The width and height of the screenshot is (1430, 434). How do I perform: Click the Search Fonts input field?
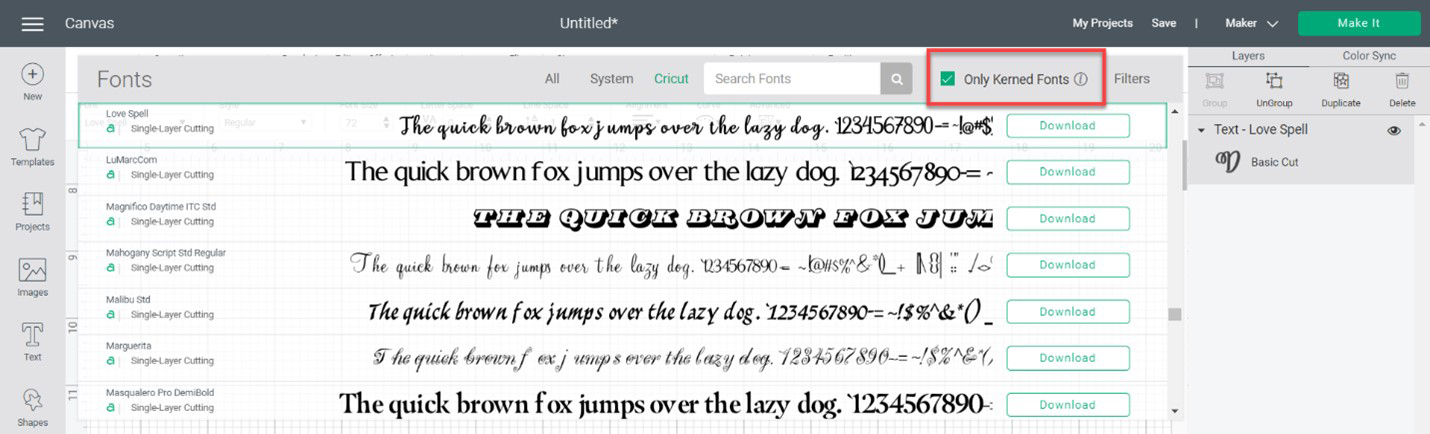[x=792, y=79]
